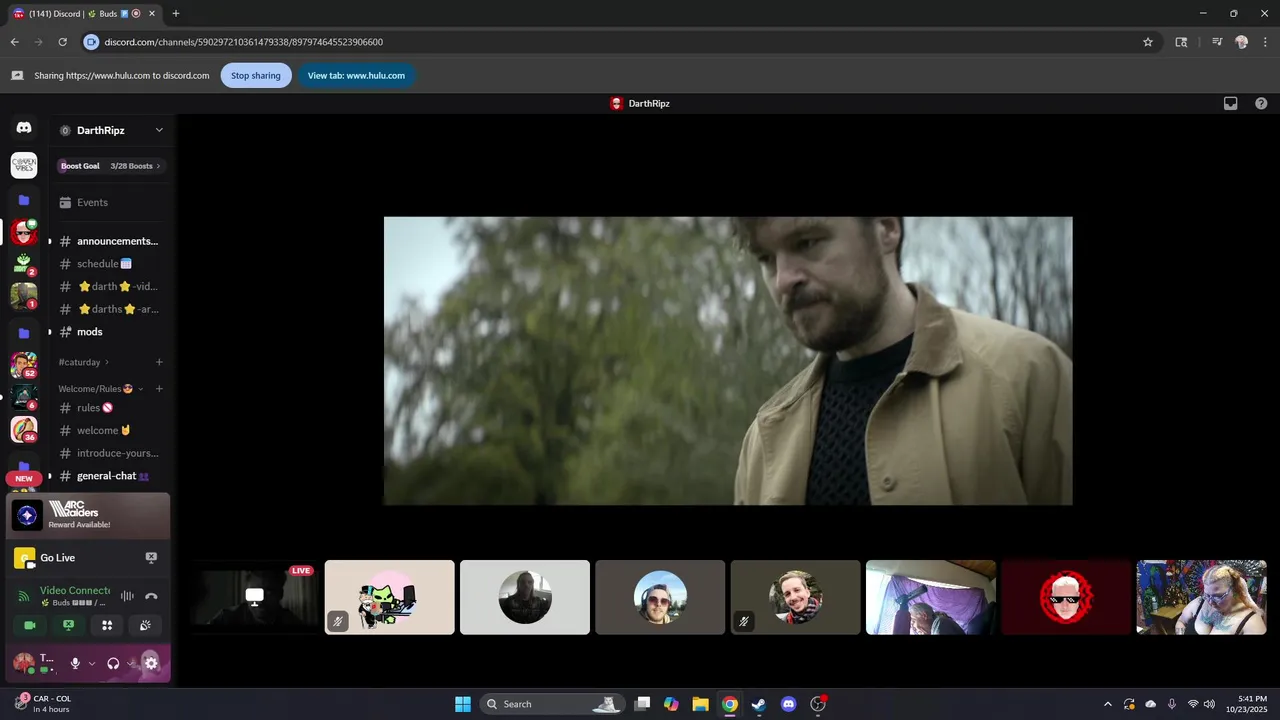Open the server with badge showing 6
The height and width of the screenshot is (720, 1280).
24,397
